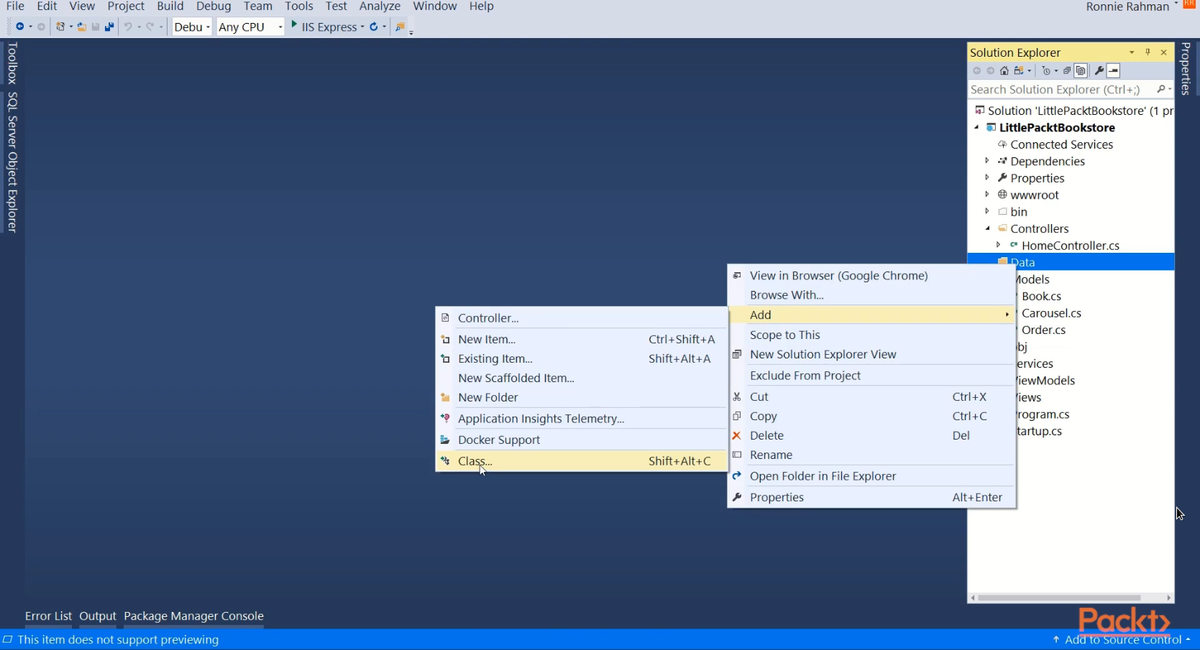Open the Build menu
This screenshot has width=1200, height=650.
(x=170, y=6)
